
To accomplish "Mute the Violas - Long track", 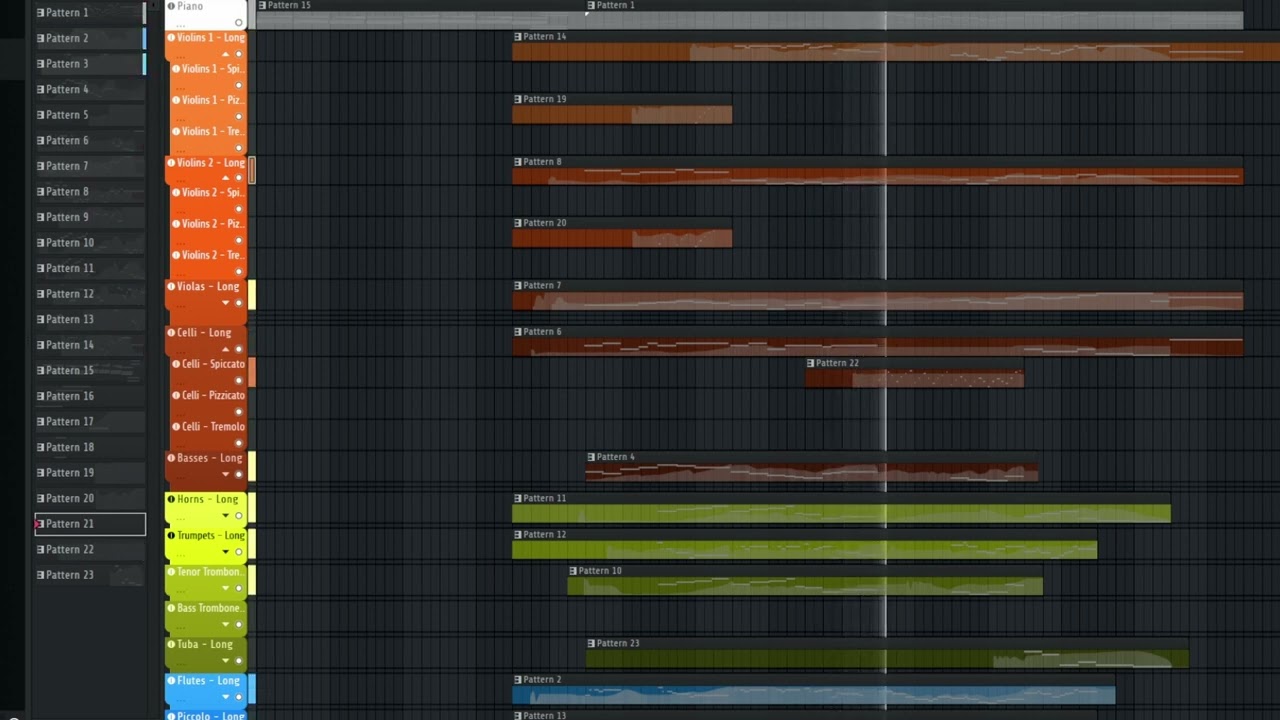I will point(238,302).
